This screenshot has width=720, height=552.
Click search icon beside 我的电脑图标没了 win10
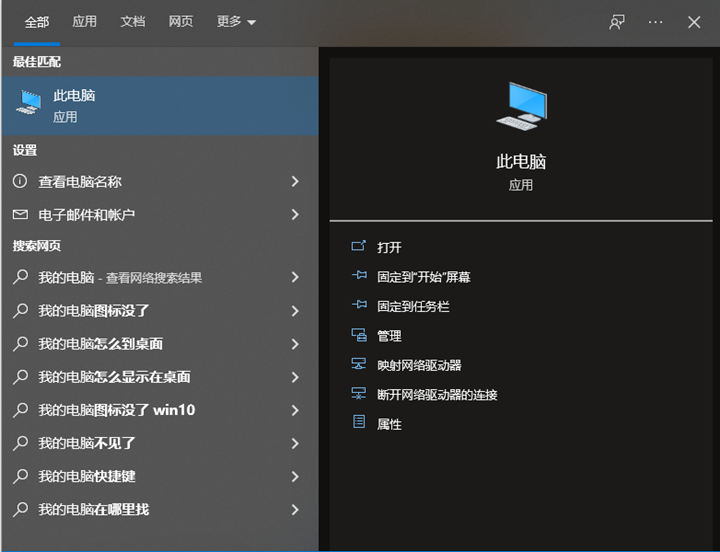tap(20, 410)
